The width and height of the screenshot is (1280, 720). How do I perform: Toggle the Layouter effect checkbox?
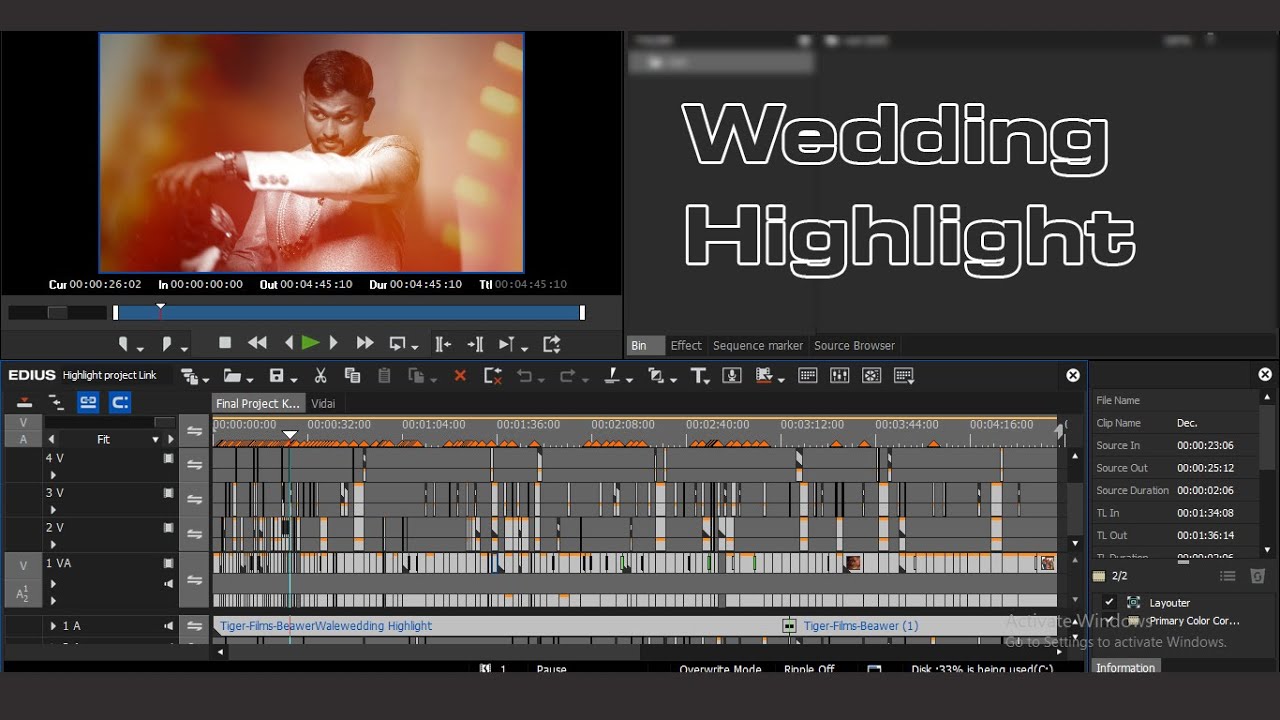[1110, 602]
